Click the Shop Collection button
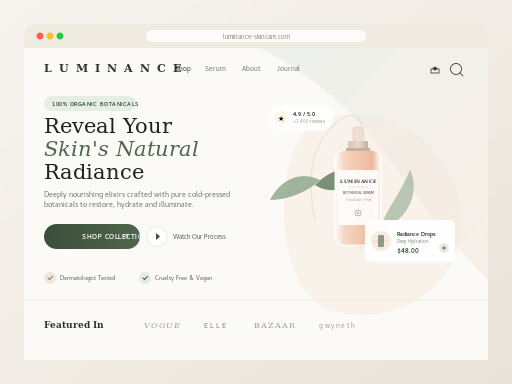 coord(92,236)
